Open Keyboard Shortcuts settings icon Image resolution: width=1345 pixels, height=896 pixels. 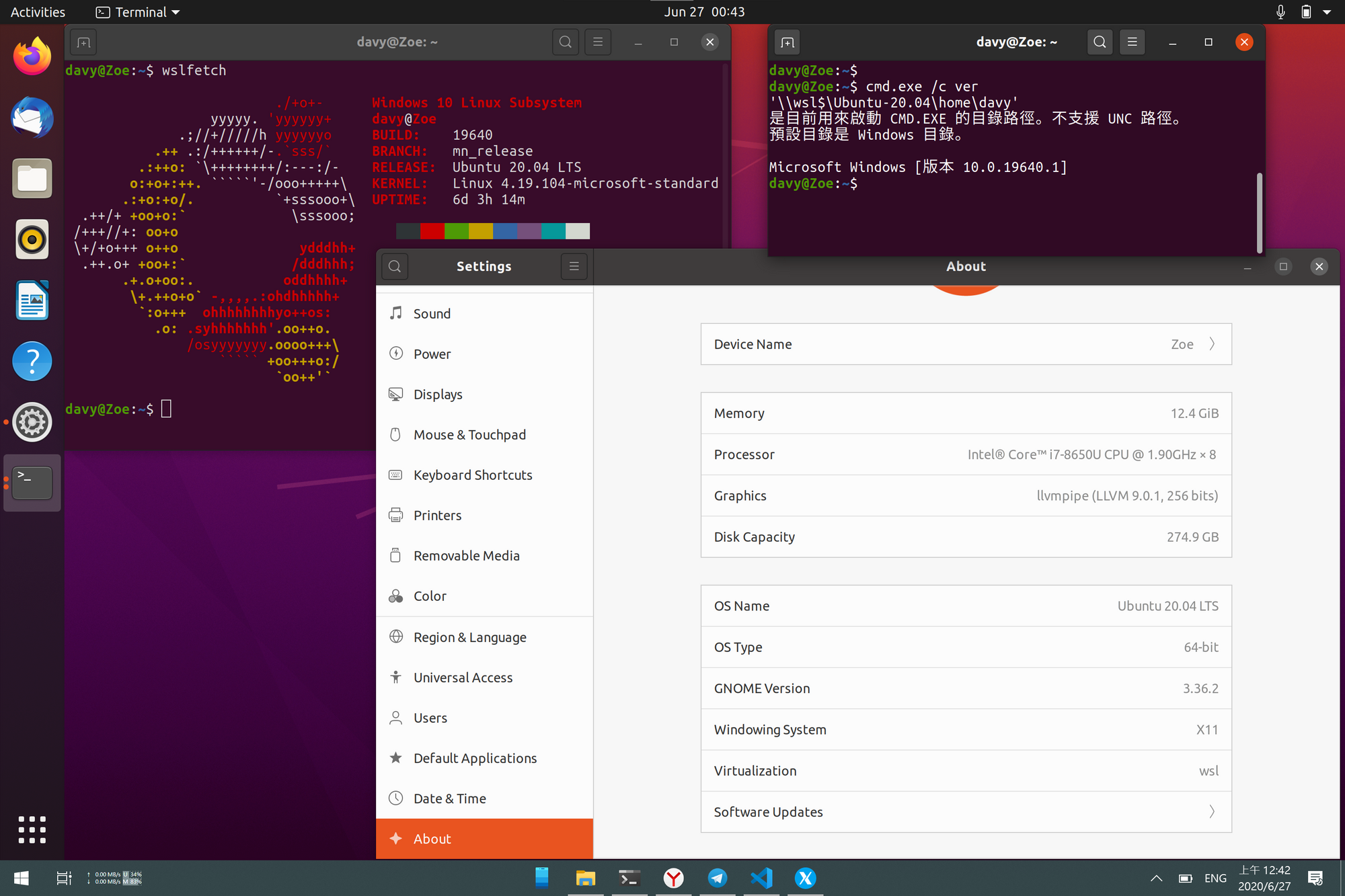click(x=396, y=475)
